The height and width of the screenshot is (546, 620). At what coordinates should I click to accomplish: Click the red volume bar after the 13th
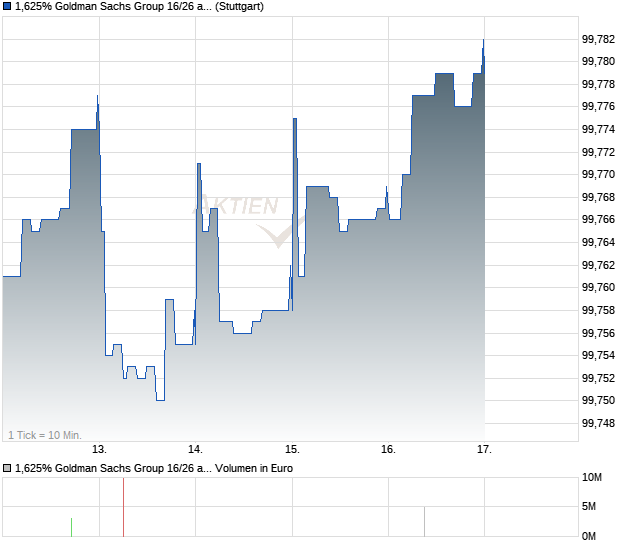click(x=123, y=507)
